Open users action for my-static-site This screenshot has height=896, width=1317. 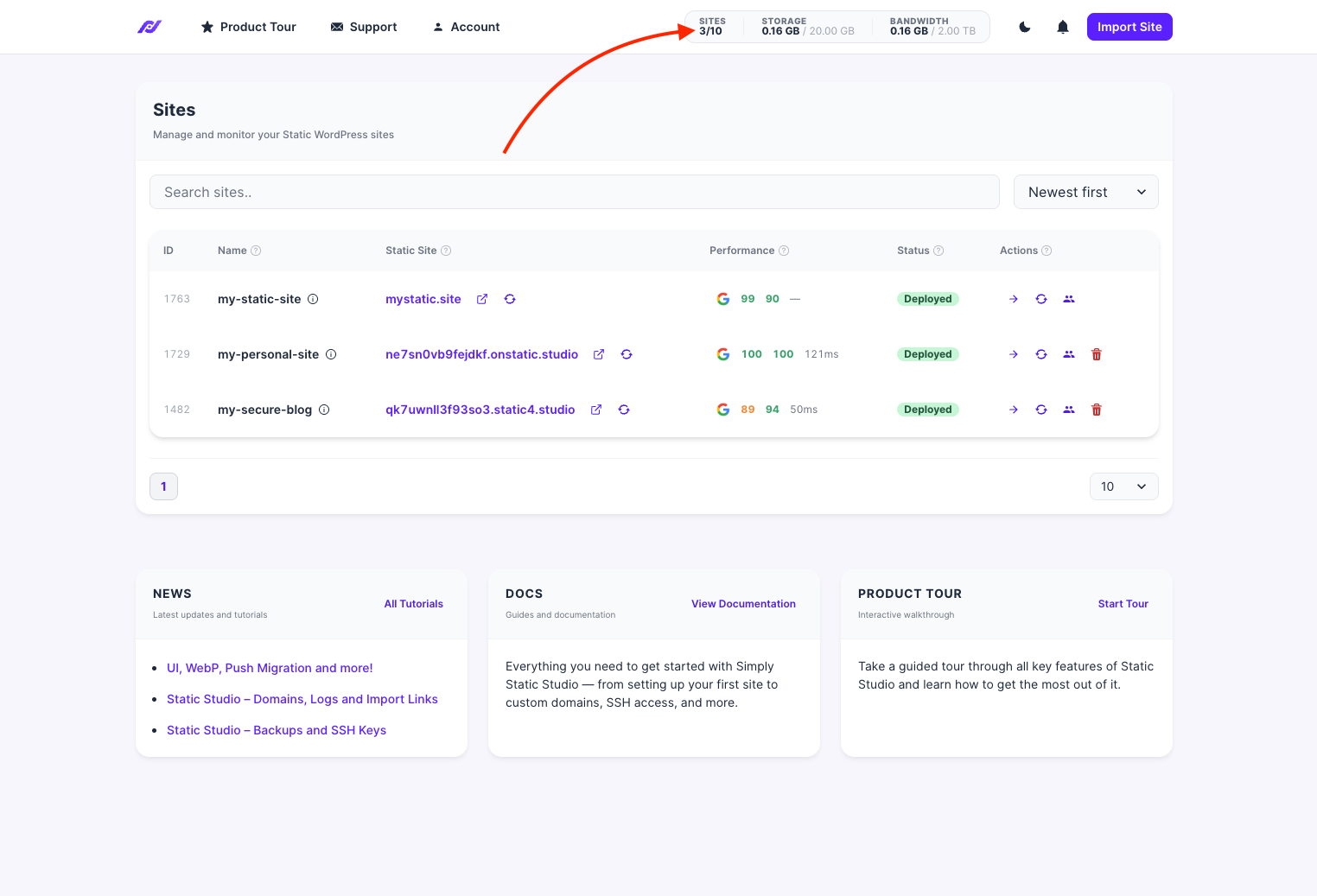click(x=1069, y=299)
